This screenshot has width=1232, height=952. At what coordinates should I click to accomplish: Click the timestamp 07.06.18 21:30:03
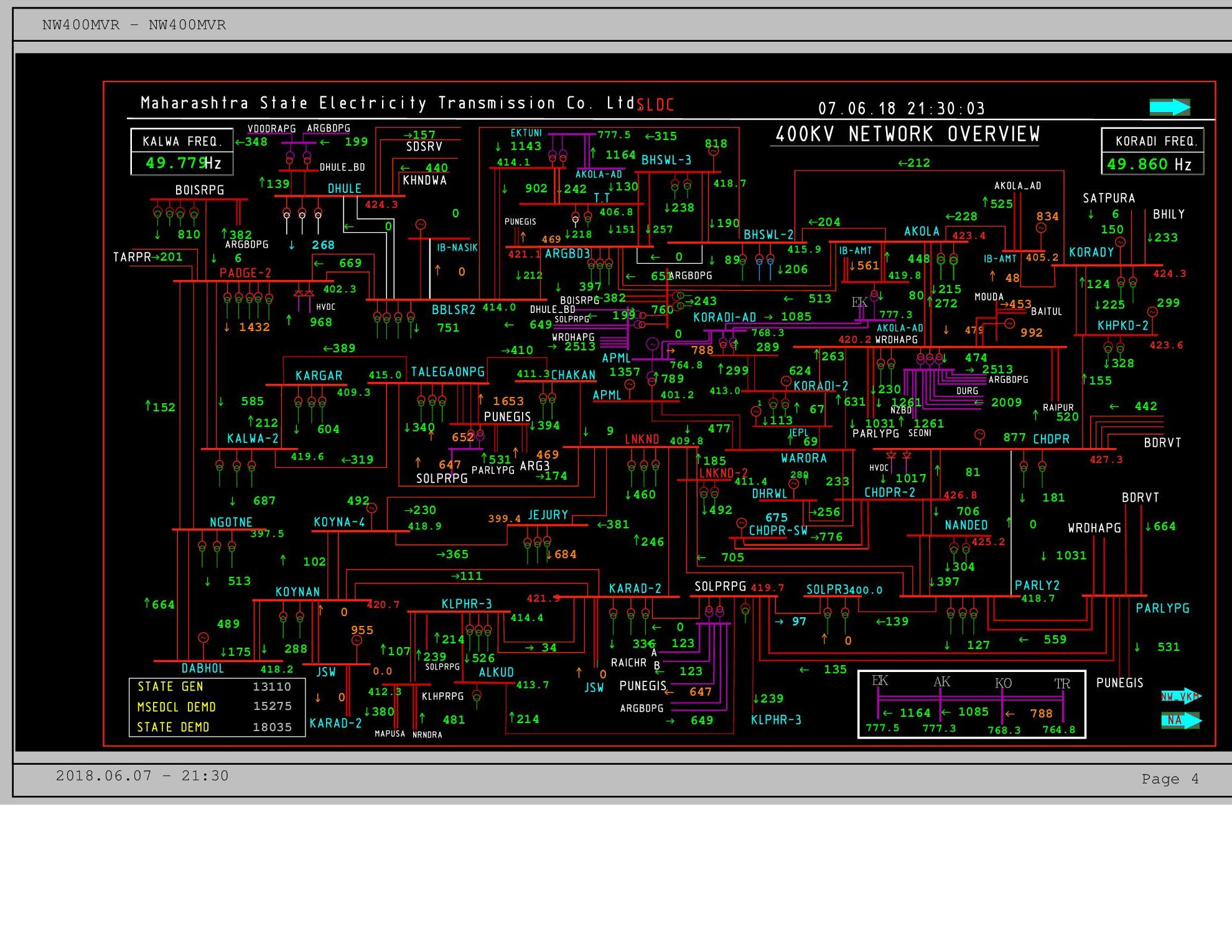click(902, 109)
